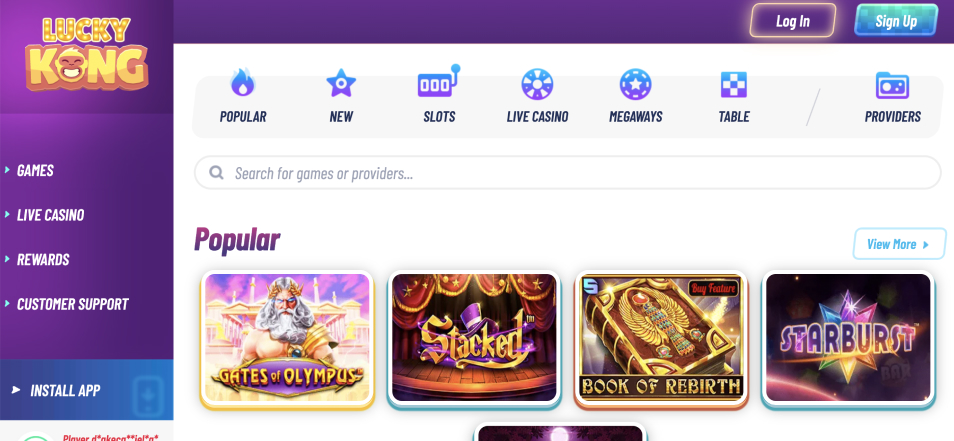
Task: Launch the Gates of Olympus game thumbnail
Action: [x=287, y=339]
